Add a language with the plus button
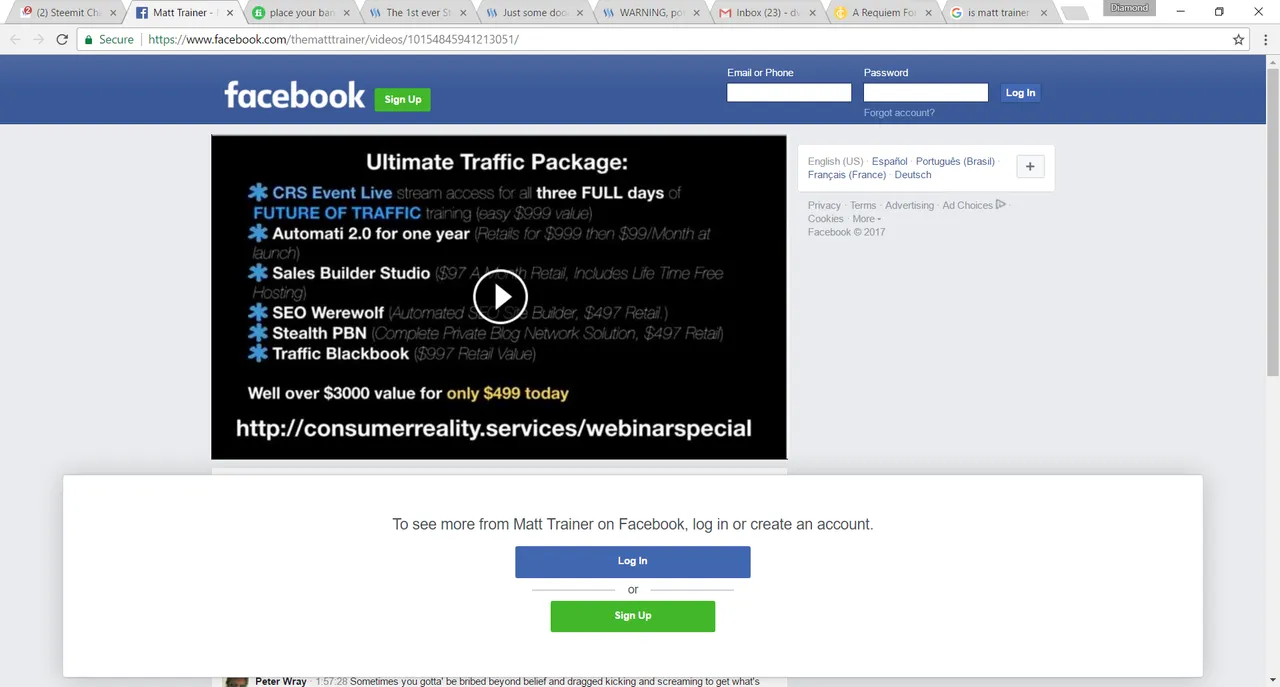The width and height of the screenshot is (1280, 687). 1030,167
